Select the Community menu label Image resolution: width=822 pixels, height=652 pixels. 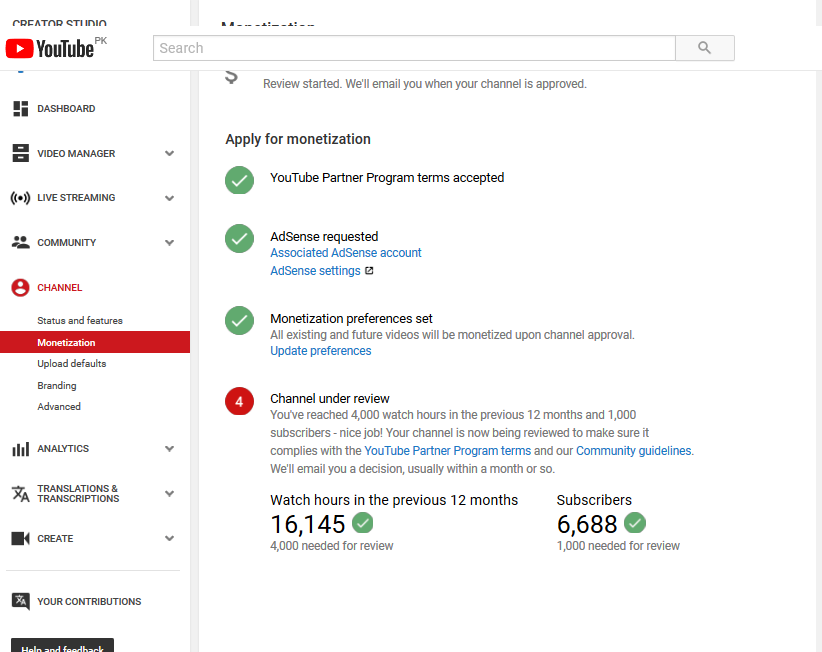point(67,243)
